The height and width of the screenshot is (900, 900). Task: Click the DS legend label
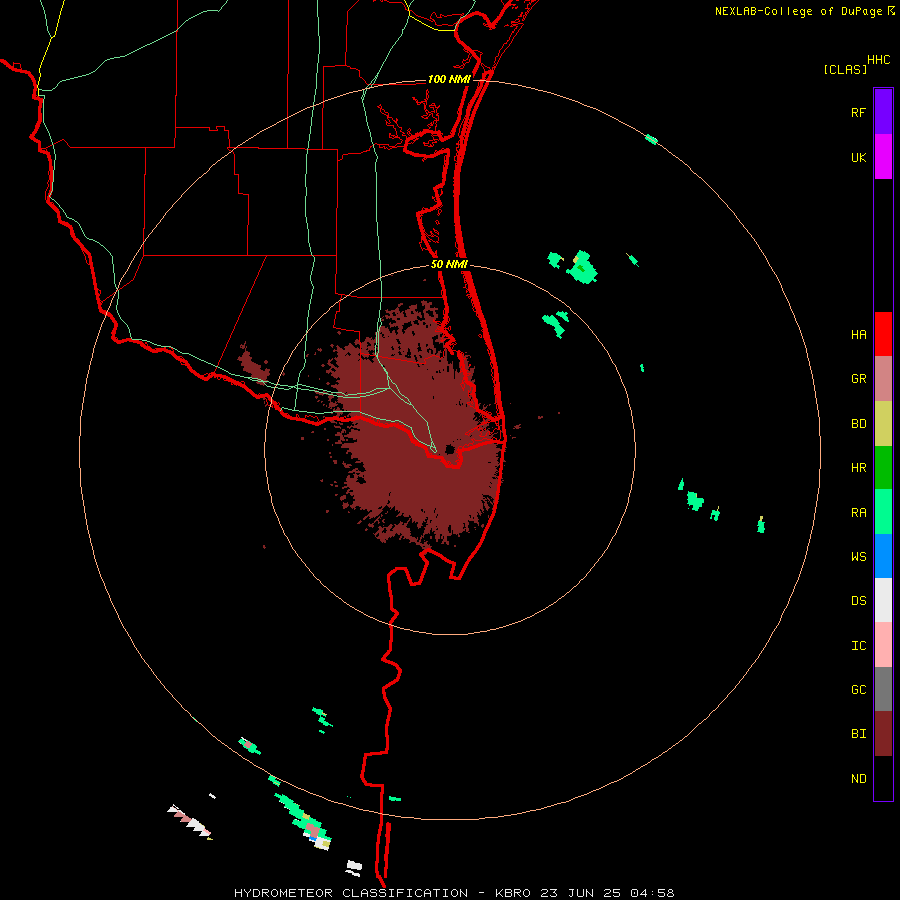(x=858, y=600)
